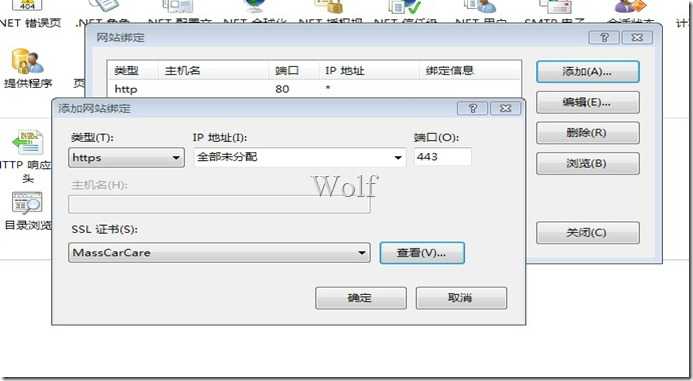Click the 删除(R) button in 网站绑定

(x=587, y=133)
